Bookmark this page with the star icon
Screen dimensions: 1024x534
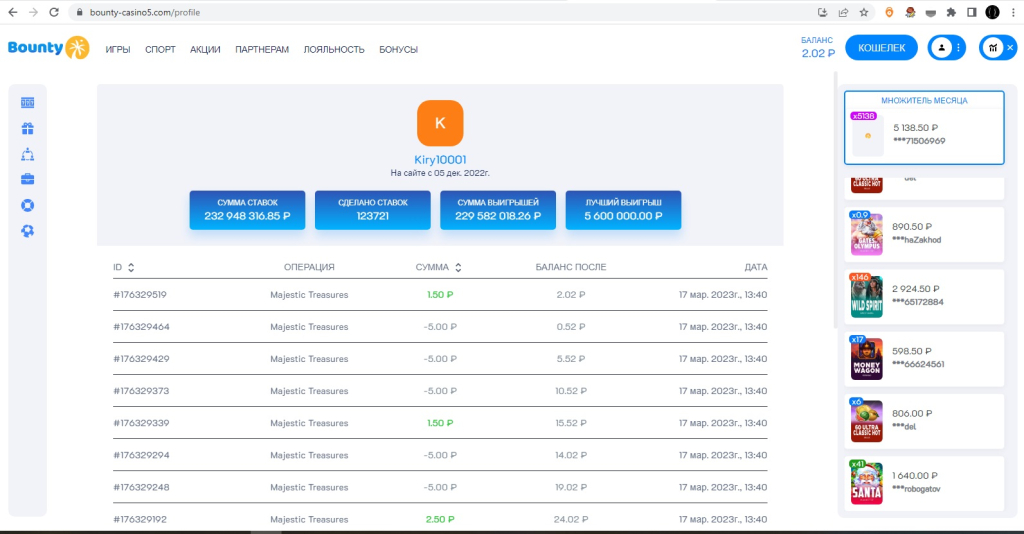coord(864,12)
